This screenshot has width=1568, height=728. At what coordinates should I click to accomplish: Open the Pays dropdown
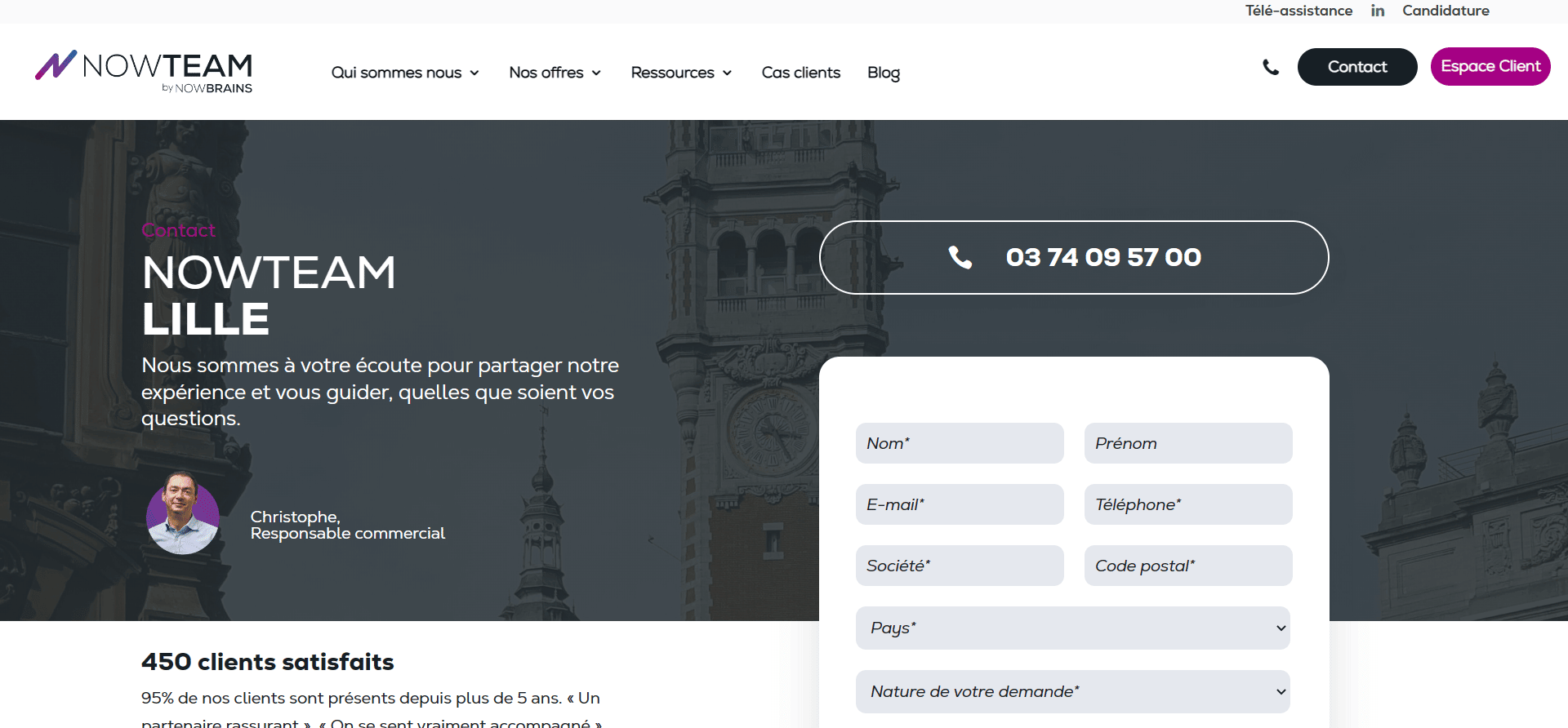[1072, 628]
